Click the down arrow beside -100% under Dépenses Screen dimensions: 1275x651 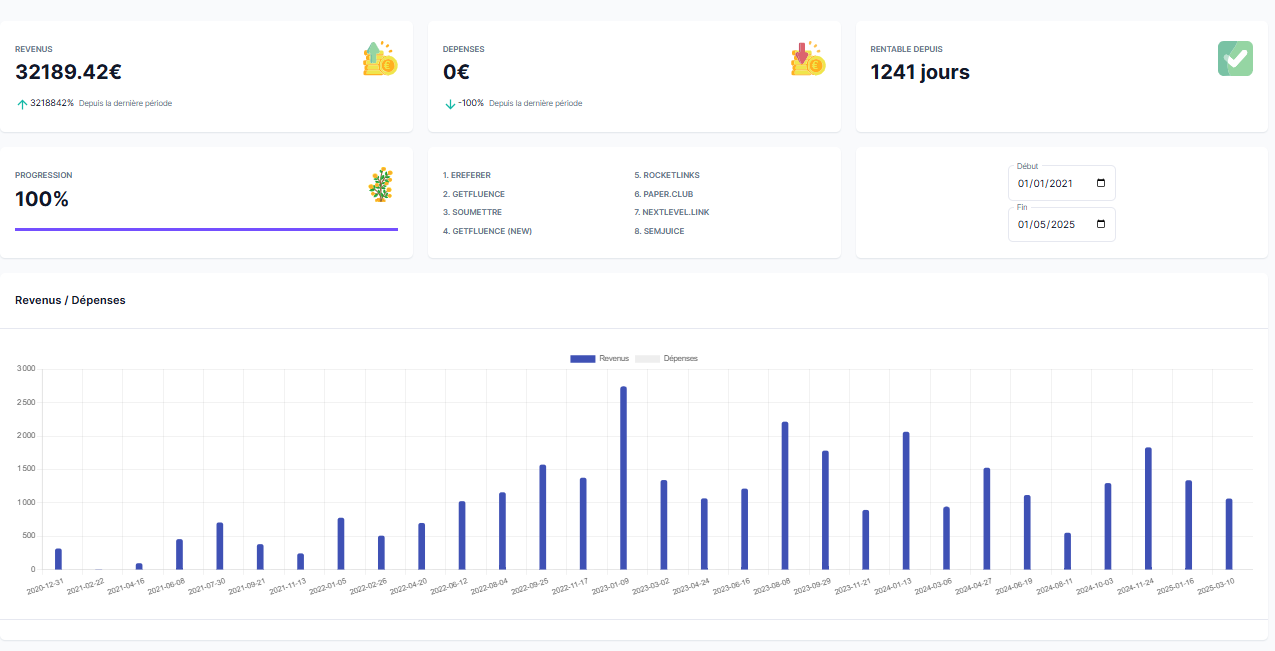450,104
